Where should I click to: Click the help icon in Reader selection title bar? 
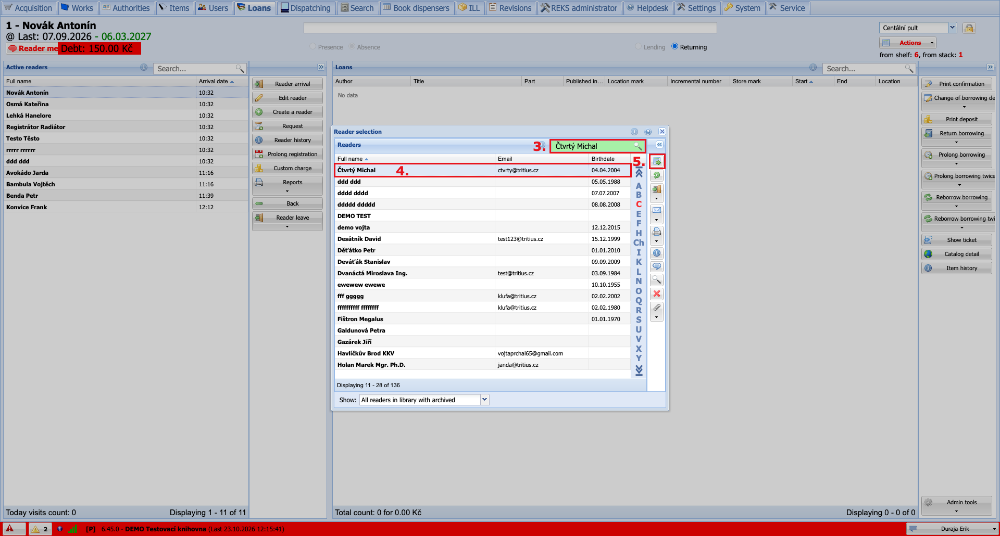pos(635,131)
